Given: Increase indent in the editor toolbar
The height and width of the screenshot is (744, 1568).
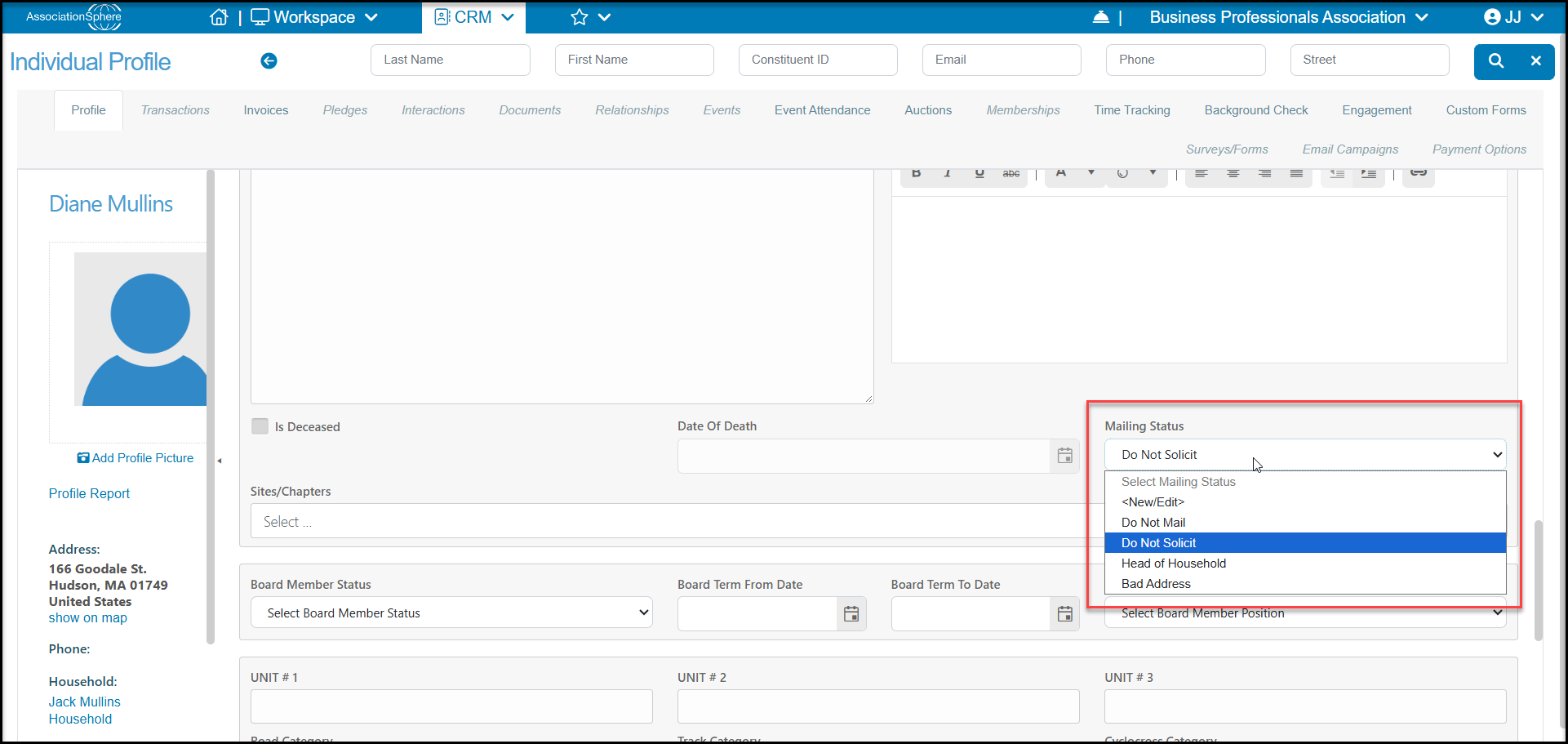Looking at the screenshot, I should click(1369, 174).
